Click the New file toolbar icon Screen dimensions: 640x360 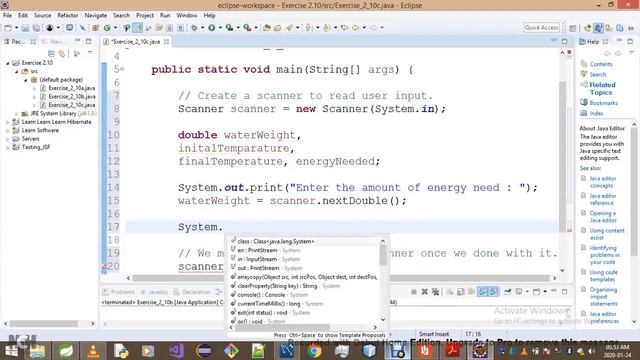coord(8,28)
